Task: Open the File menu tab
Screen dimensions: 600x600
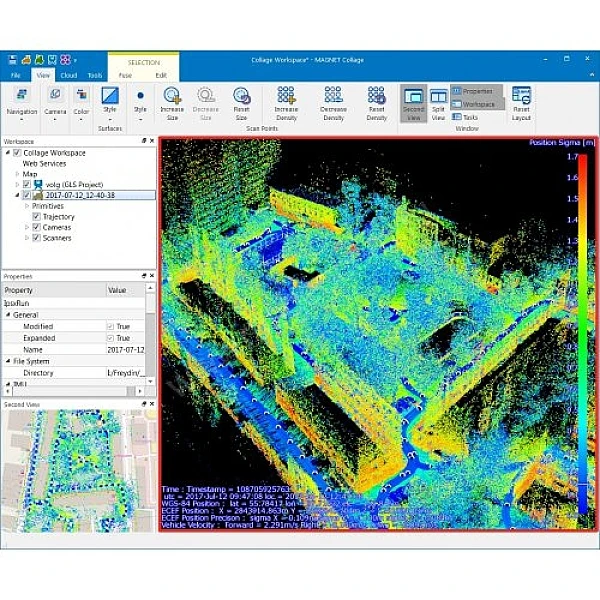Action: (x=16, y=75)
